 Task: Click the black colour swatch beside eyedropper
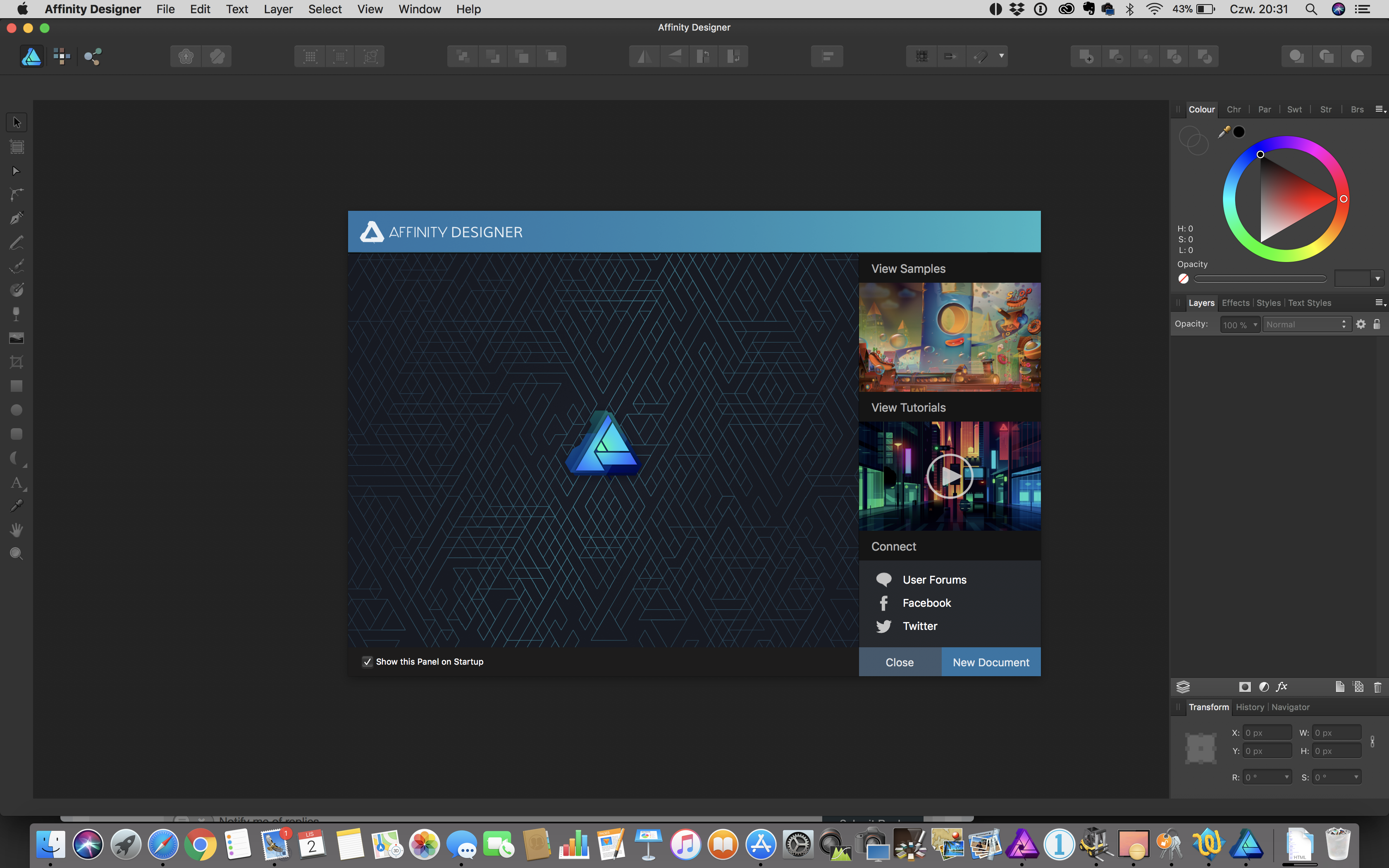click(1239, 132)
